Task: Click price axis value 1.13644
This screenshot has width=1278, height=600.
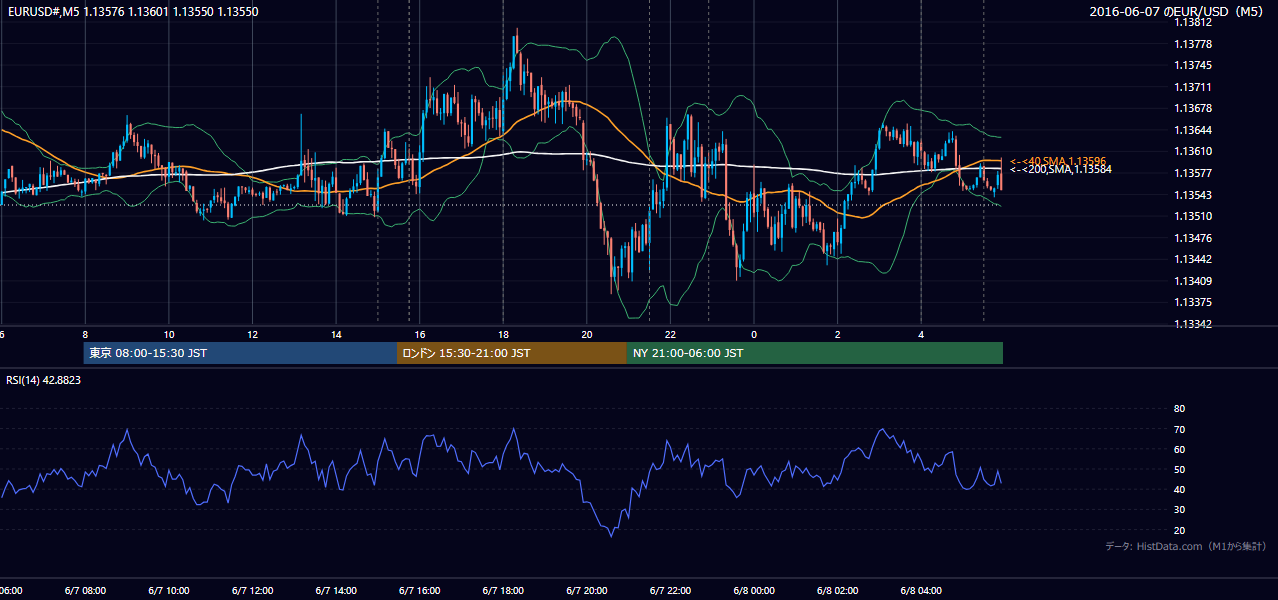Action: tap(1193, 130)
